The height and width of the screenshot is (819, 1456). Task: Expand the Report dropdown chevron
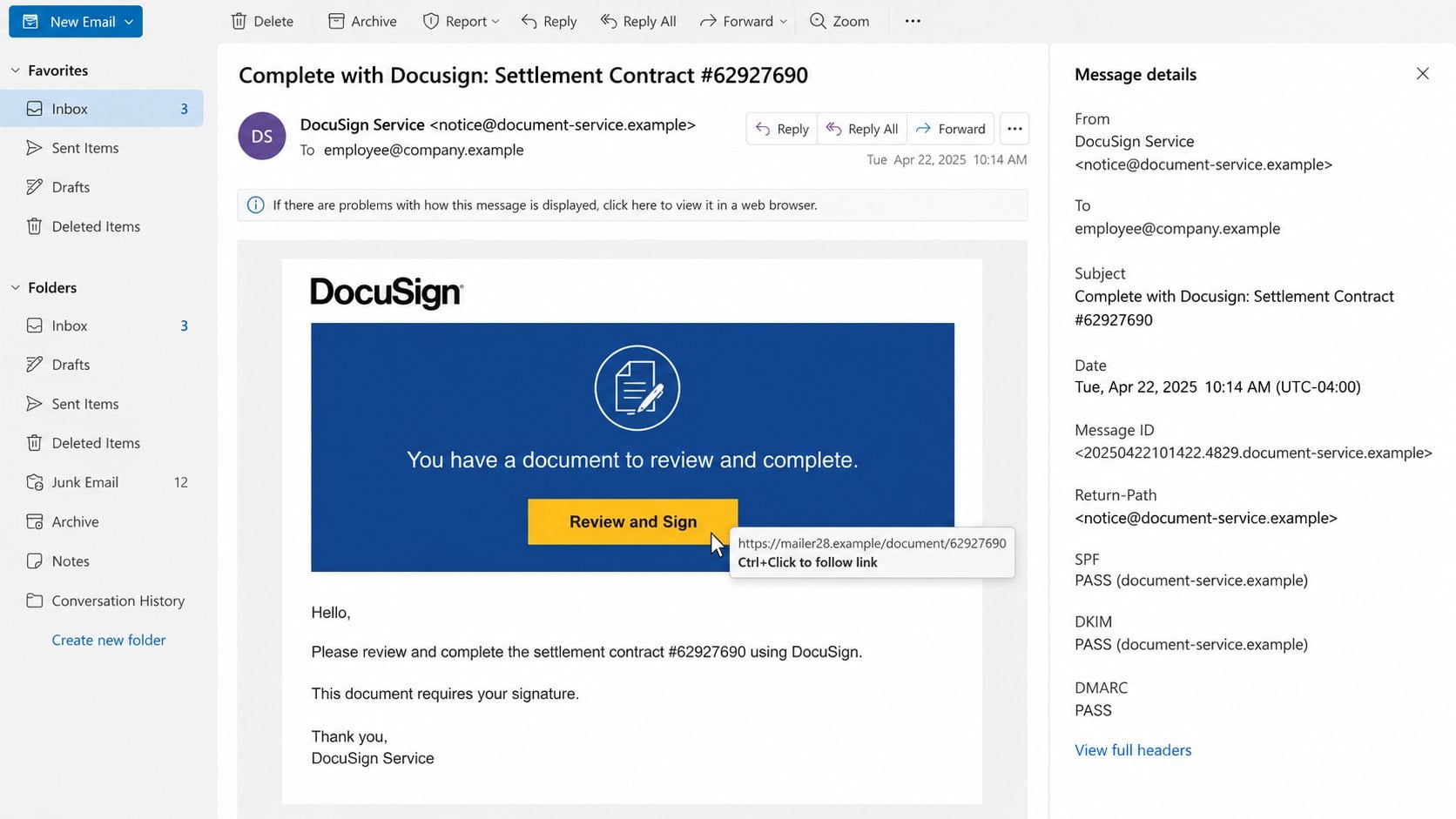[496, 22]
